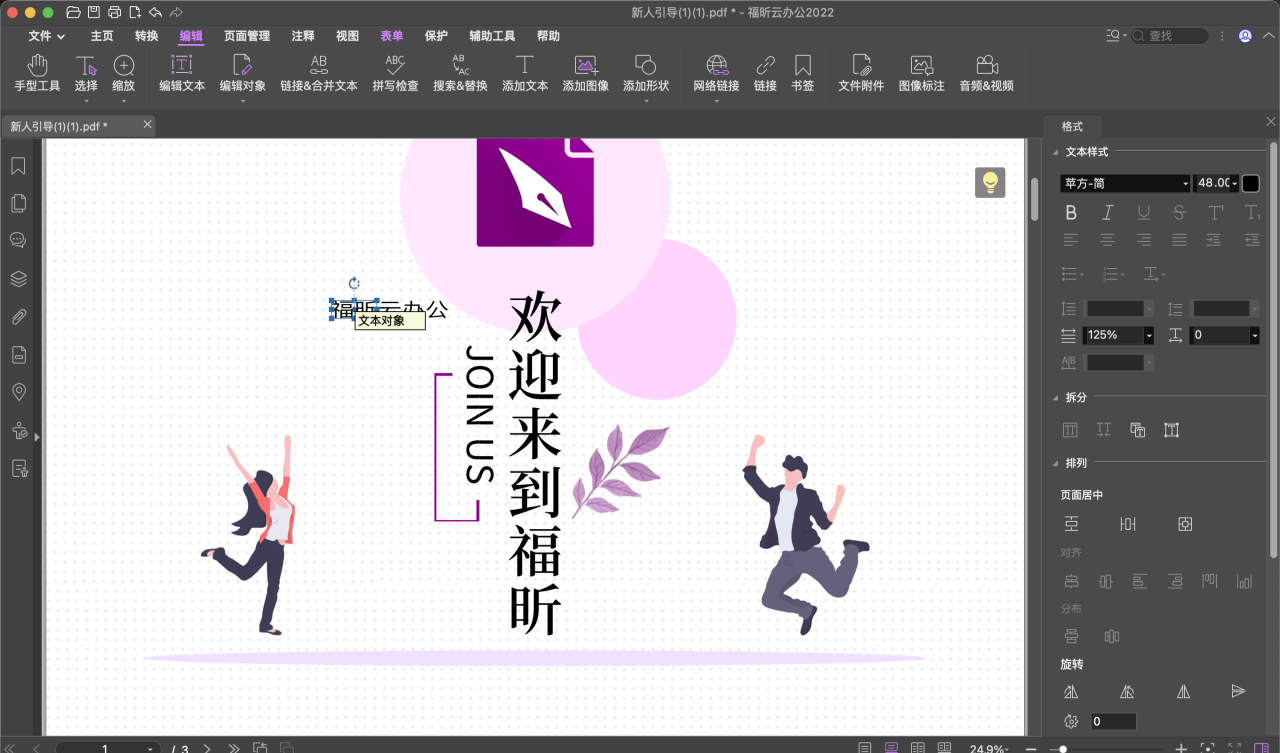Click the yellow tip lightbulb button on the page

pos(990,183)
